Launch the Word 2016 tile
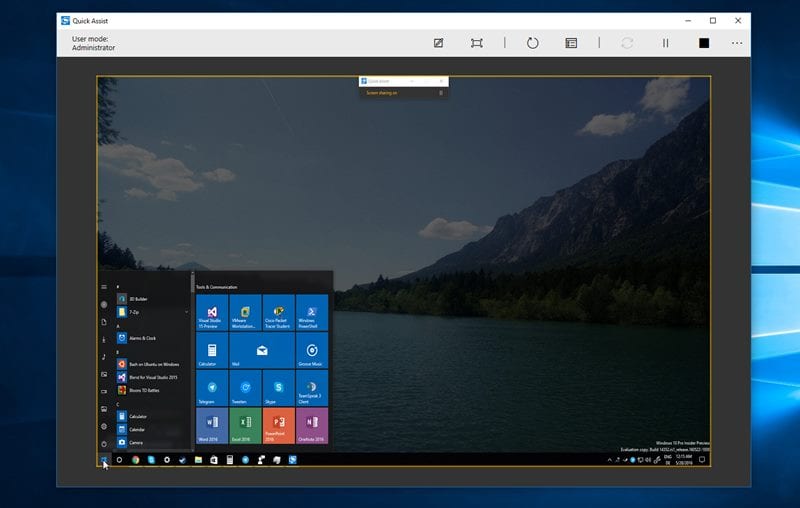Viewport: 800px width, 508px height. [x=212, y=425]
